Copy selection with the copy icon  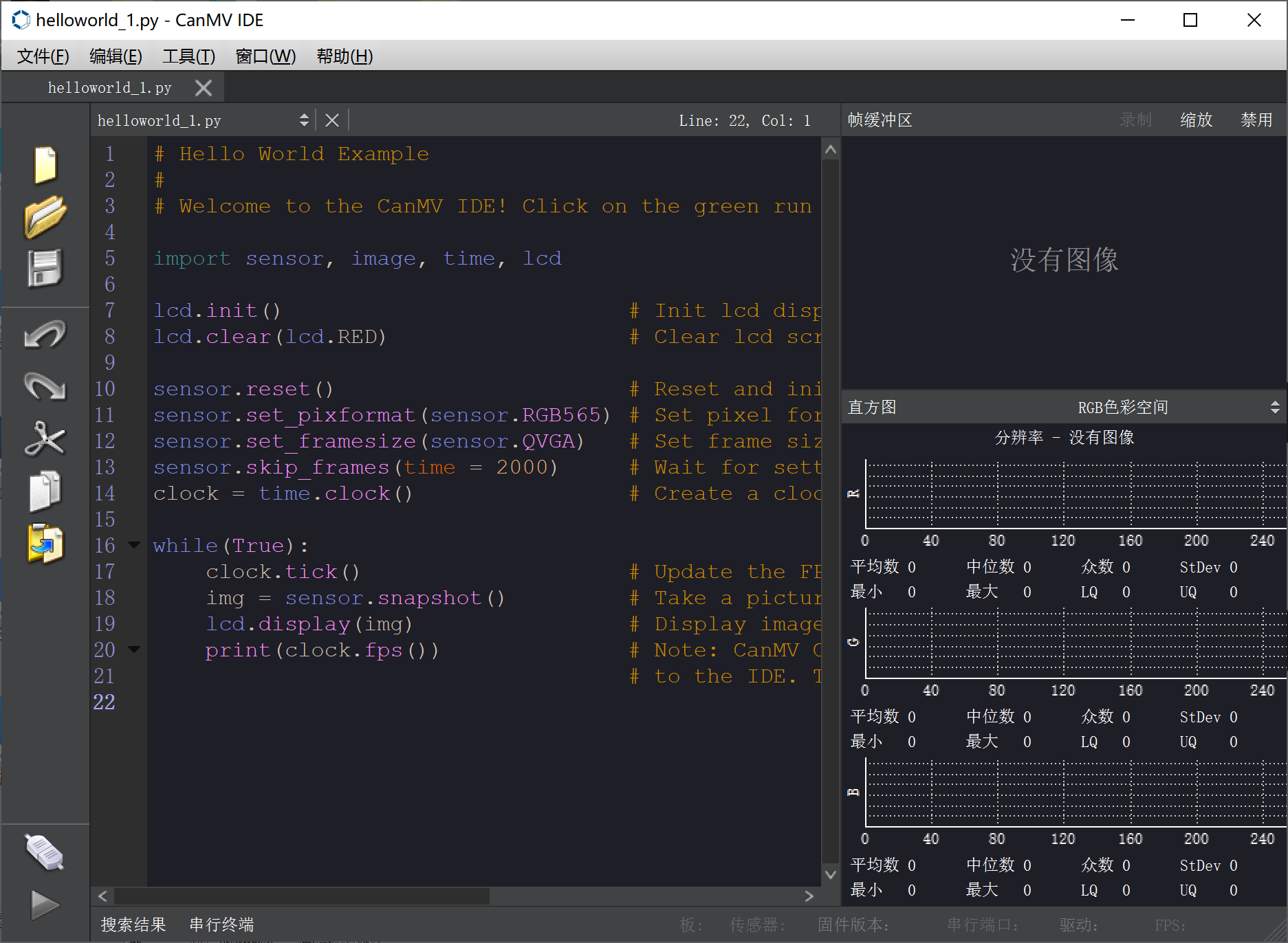pos(45,491)
